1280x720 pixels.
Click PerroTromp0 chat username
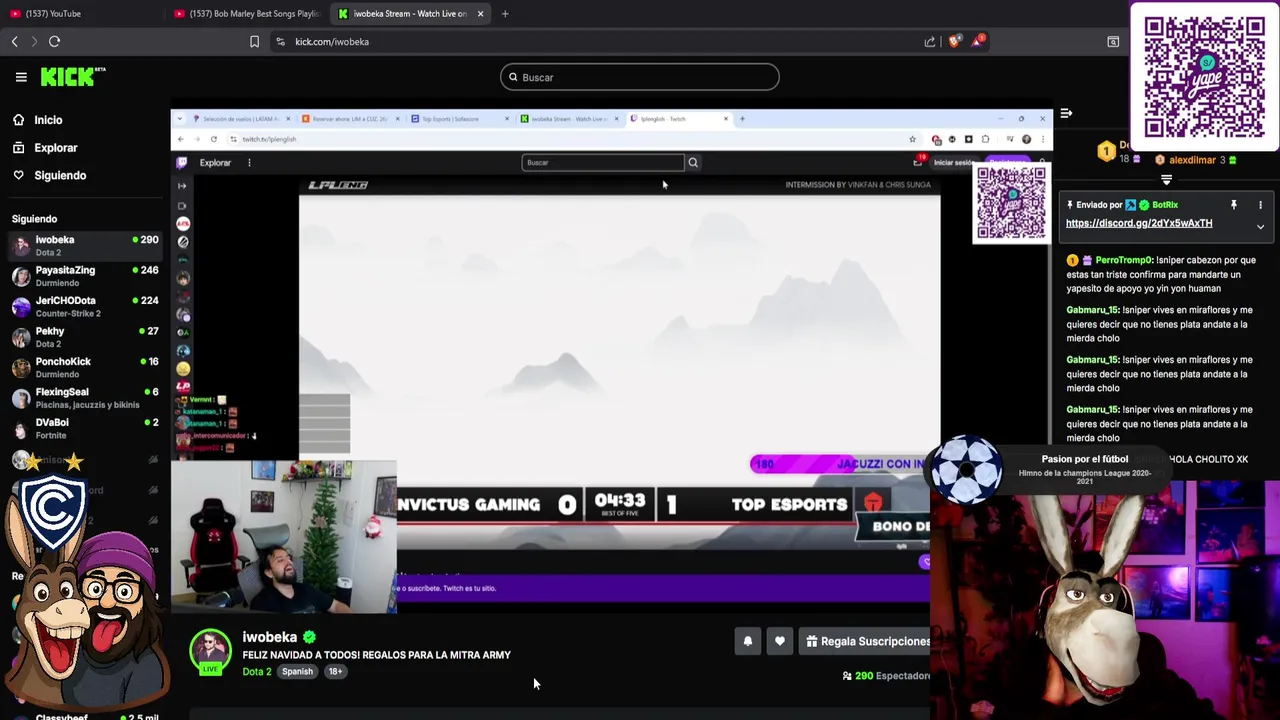pos(1124,260)
